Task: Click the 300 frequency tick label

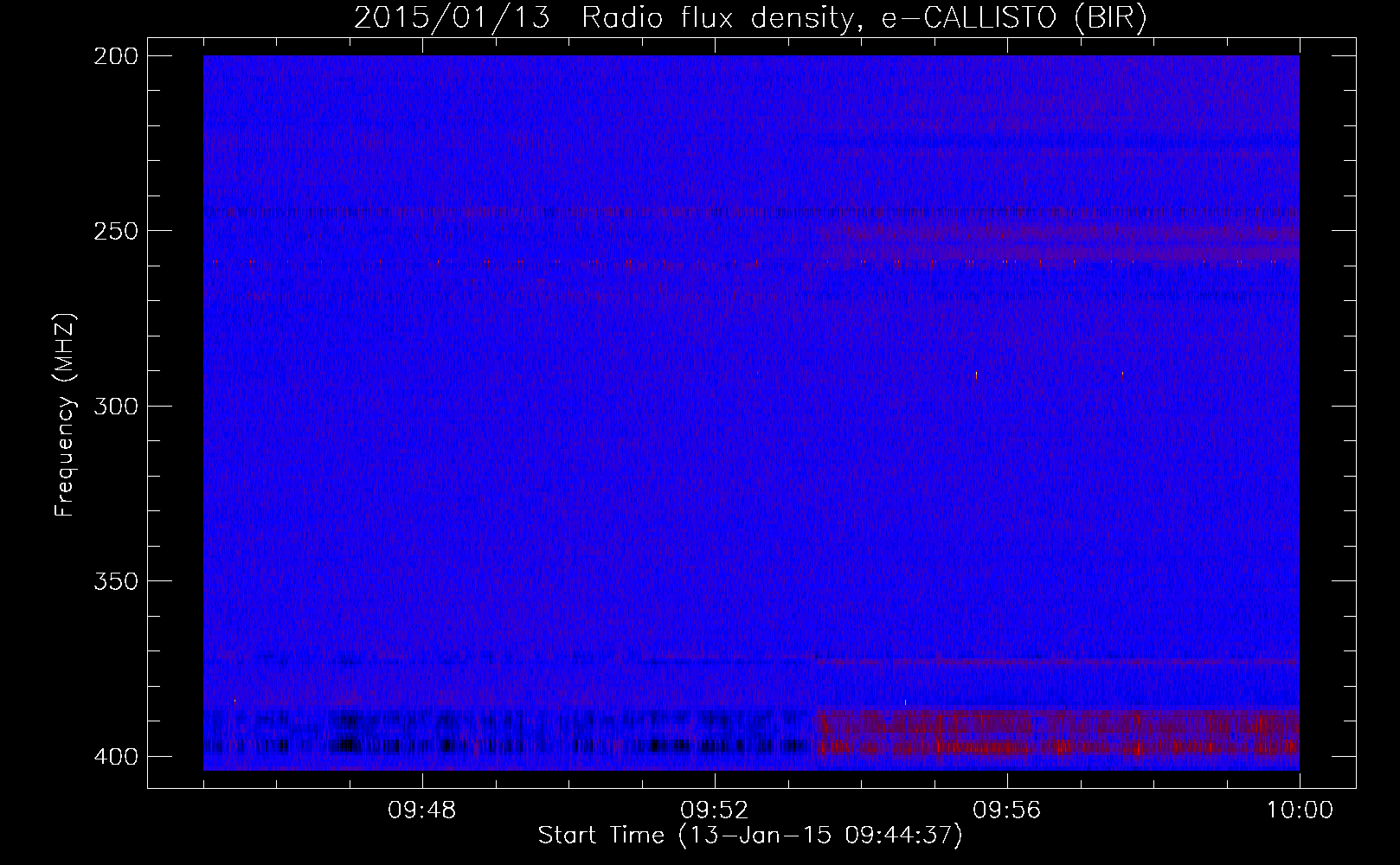Action: pyautogui.click(x=114, y=406)
